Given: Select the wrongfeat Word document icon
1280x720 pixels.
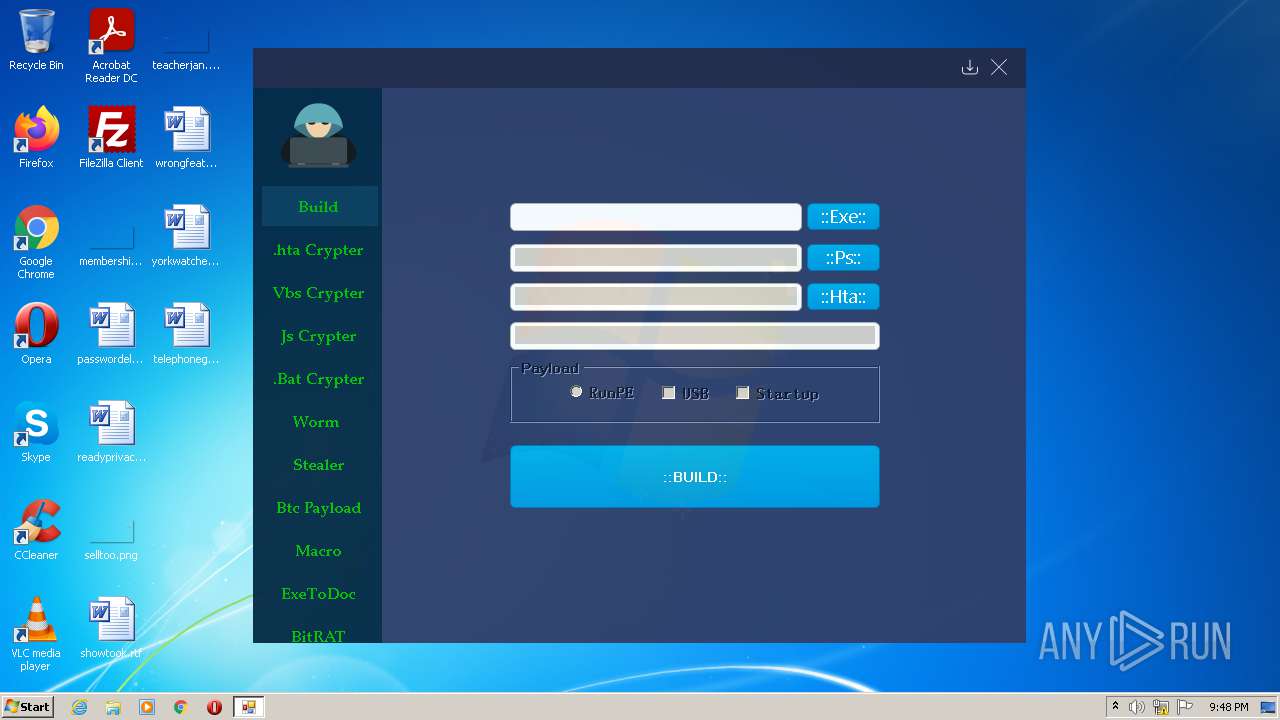Looking at the screenshot, I should tap(186, 138).
